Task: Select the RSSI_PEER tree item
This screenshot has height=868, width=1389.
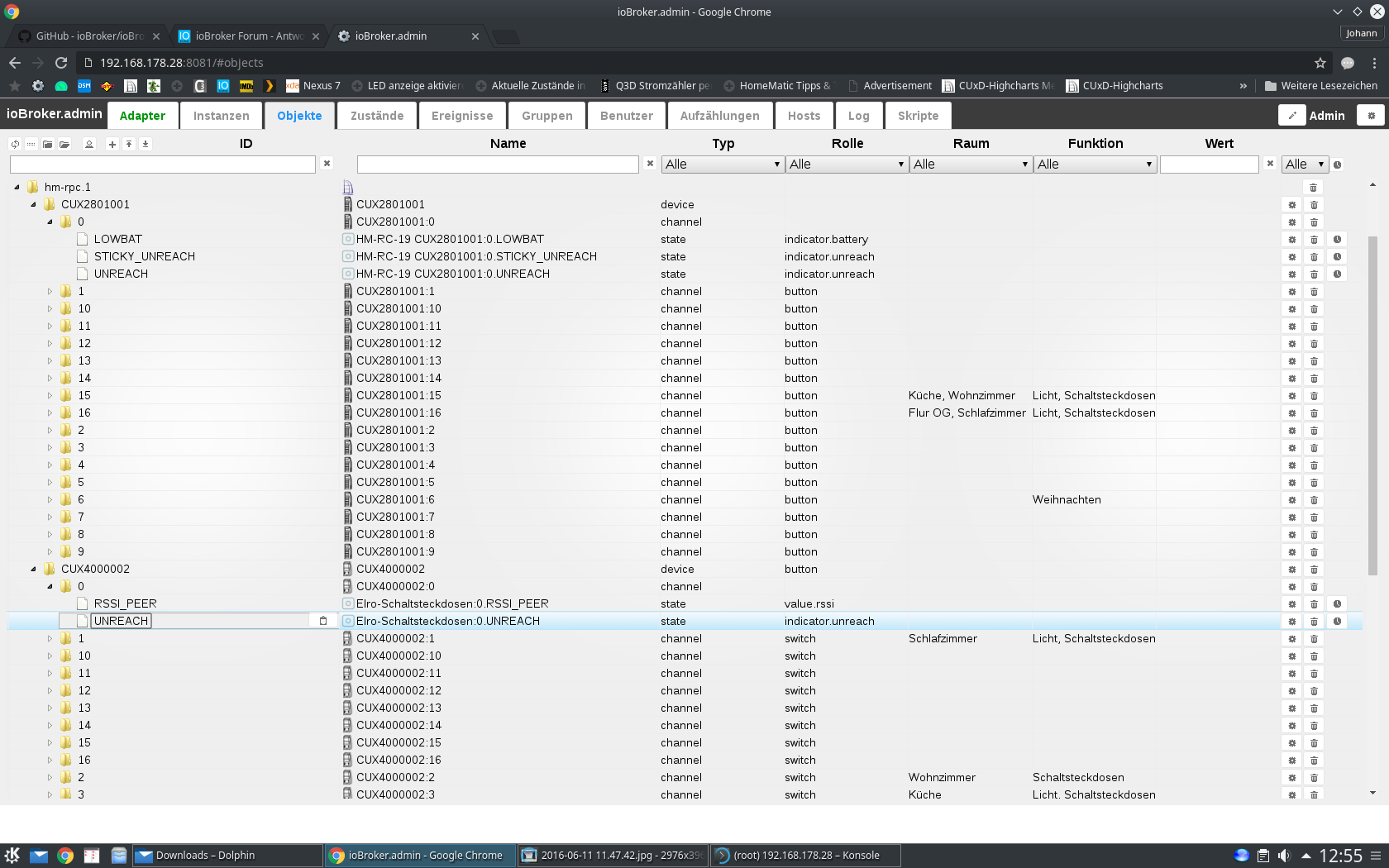Action: [x=126, y=604]
